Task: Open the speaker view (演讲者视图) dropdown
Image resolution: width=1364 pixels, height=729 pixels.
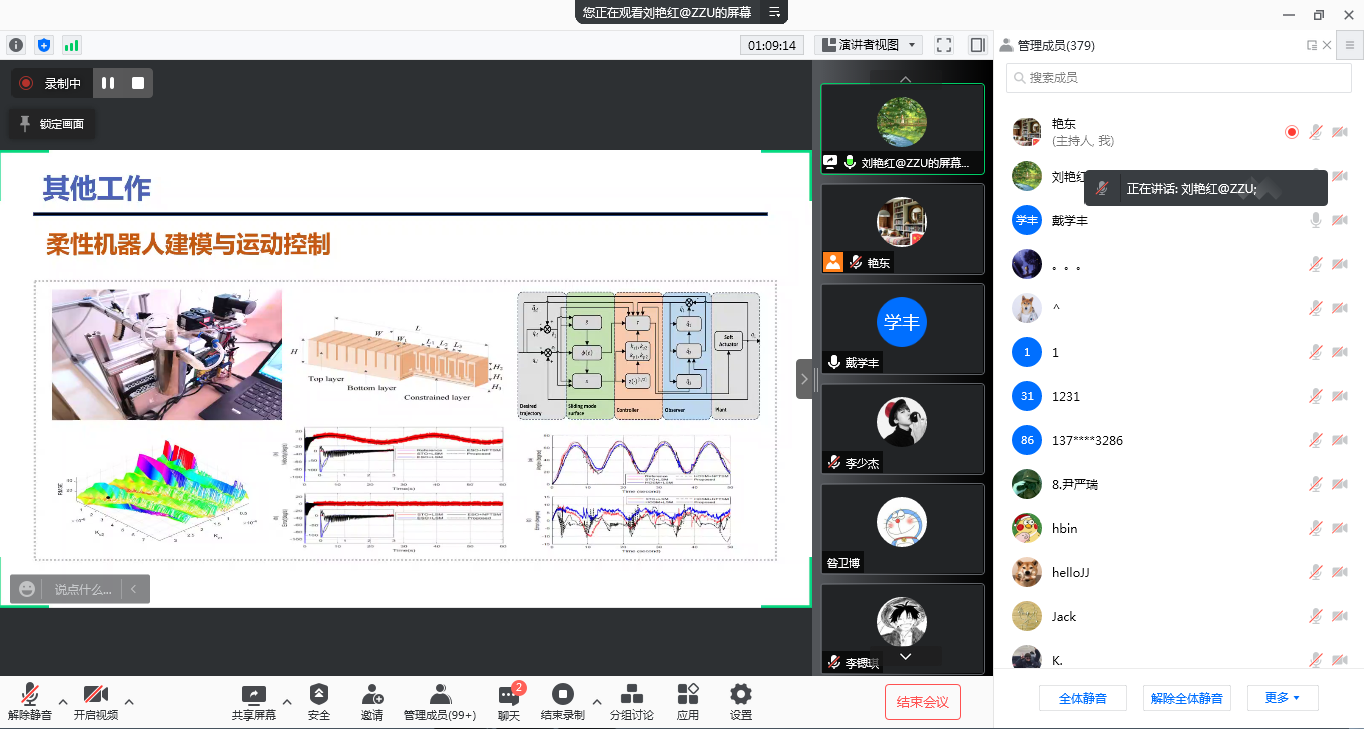Action: (x=869, y=45)
